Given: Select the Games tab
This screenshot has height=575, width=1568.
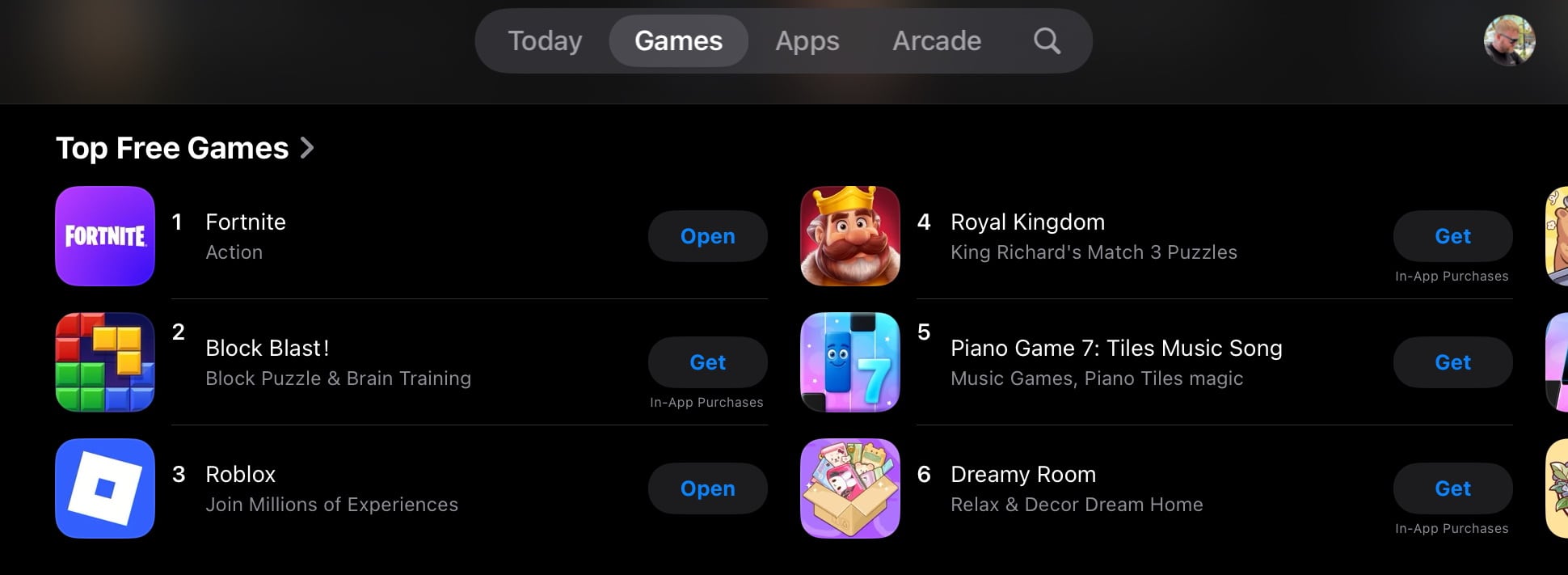Looking at the screenshot, I should pos(678,40).
